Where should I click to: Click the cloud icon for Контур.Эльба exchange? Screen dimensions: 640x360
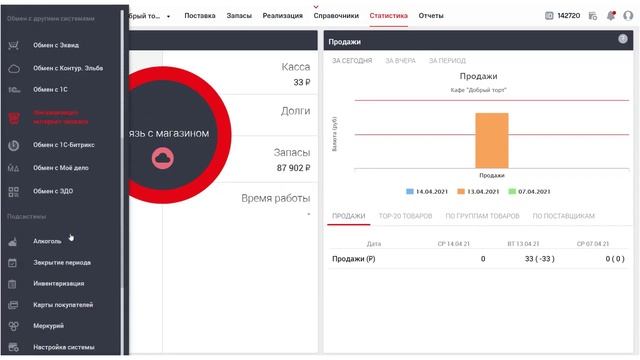pos(14,69)
